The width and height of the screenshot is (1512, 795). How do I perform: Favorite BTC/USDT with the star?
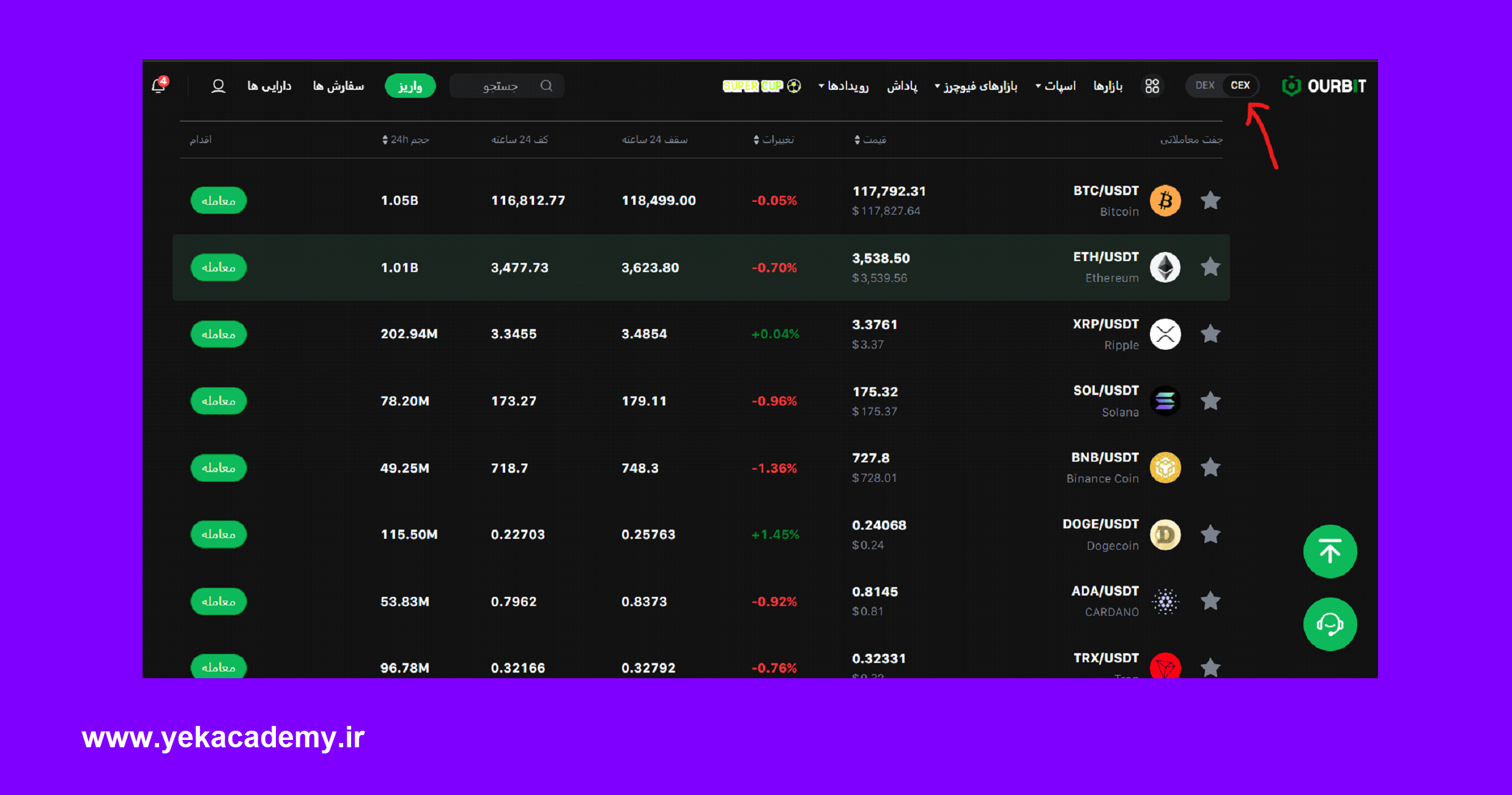1210,201
